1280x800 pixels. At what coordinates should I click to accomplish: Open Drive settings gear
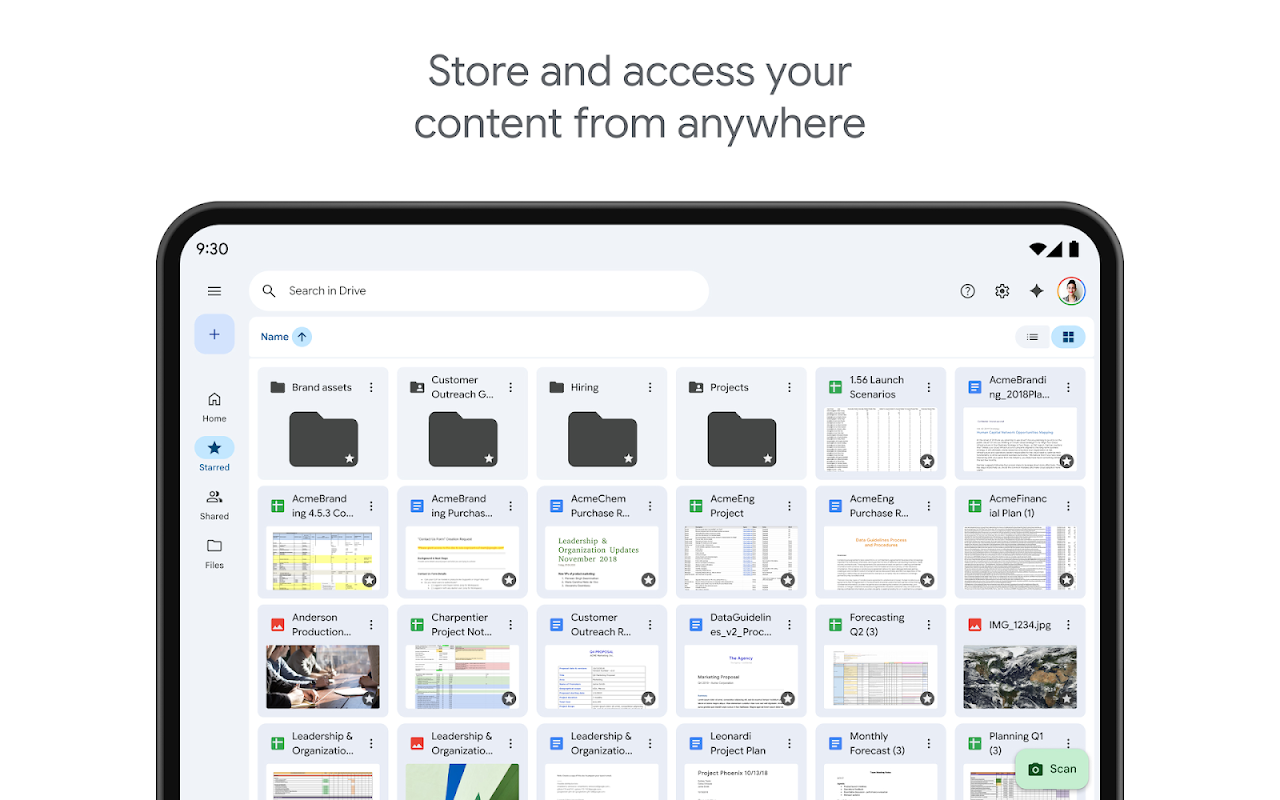[x=1002, y=291]
